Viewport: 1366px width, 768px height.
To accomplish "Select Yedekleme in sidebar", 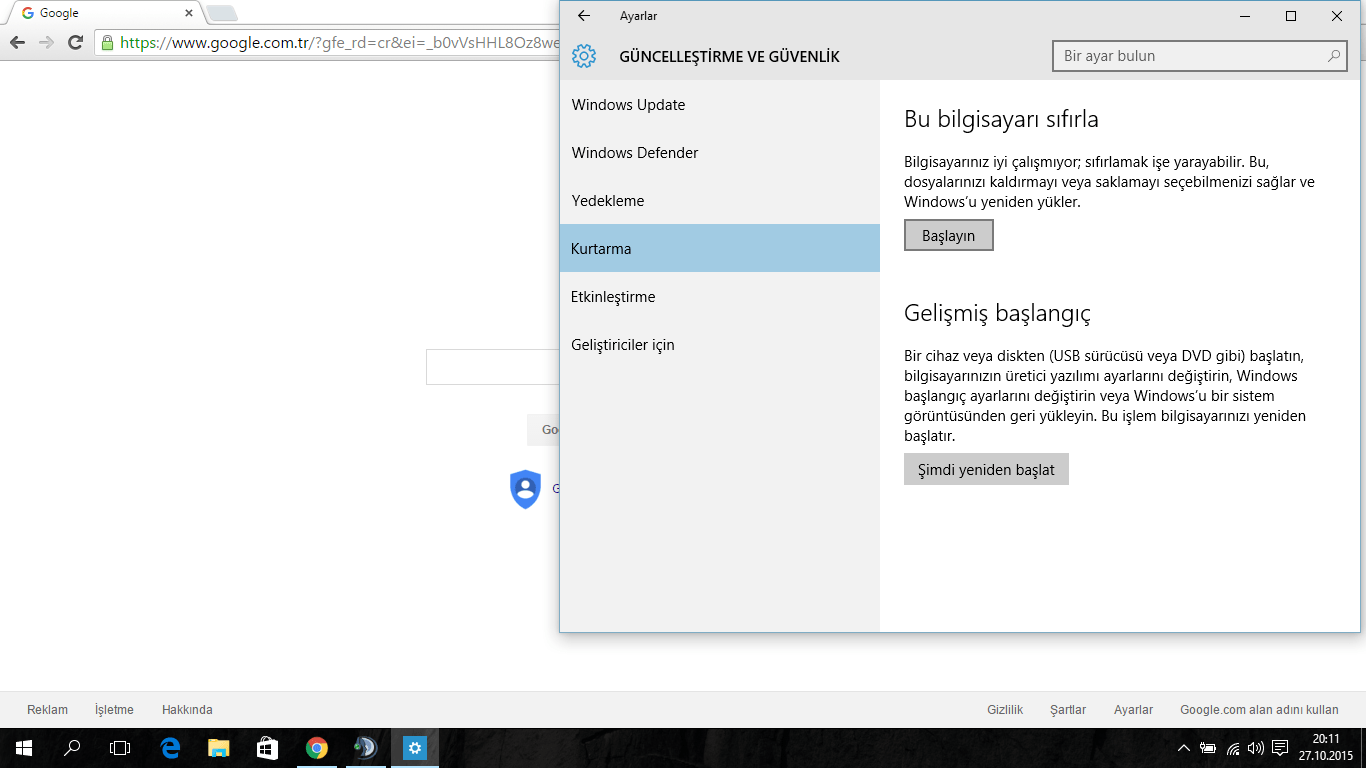I will [720, 201].
